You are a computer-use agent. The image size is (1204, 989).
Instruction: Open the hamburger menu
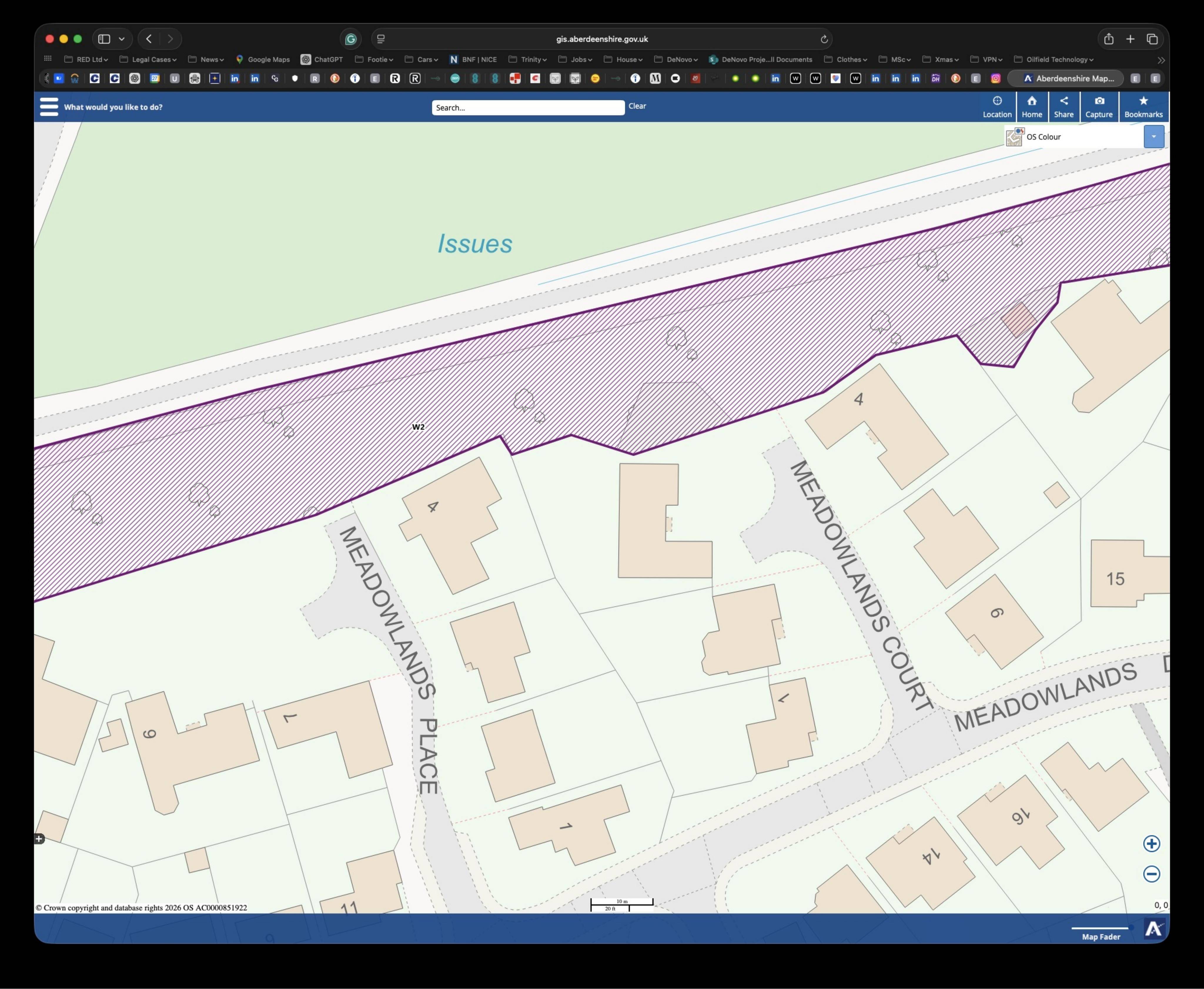click(49, 106)
